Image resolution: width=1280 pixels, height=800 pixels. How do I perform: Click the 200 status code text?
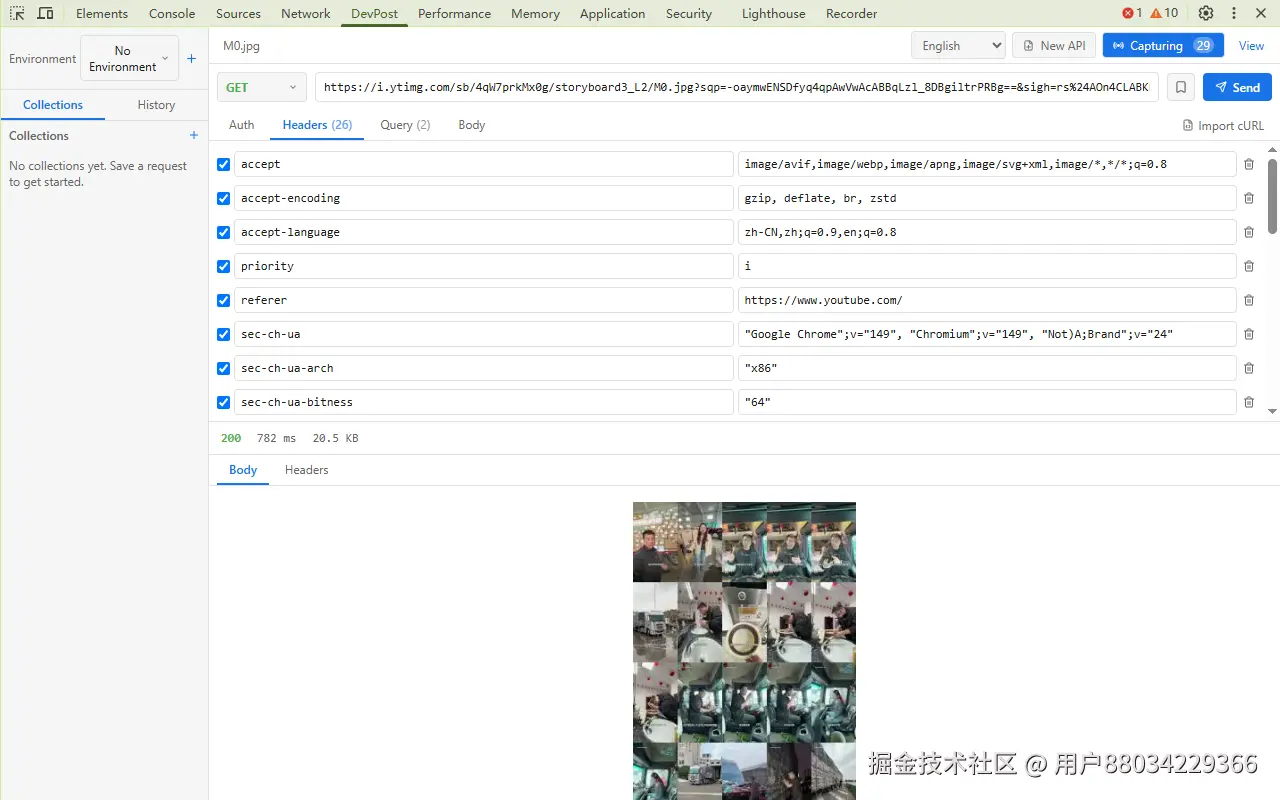(231, 438)
